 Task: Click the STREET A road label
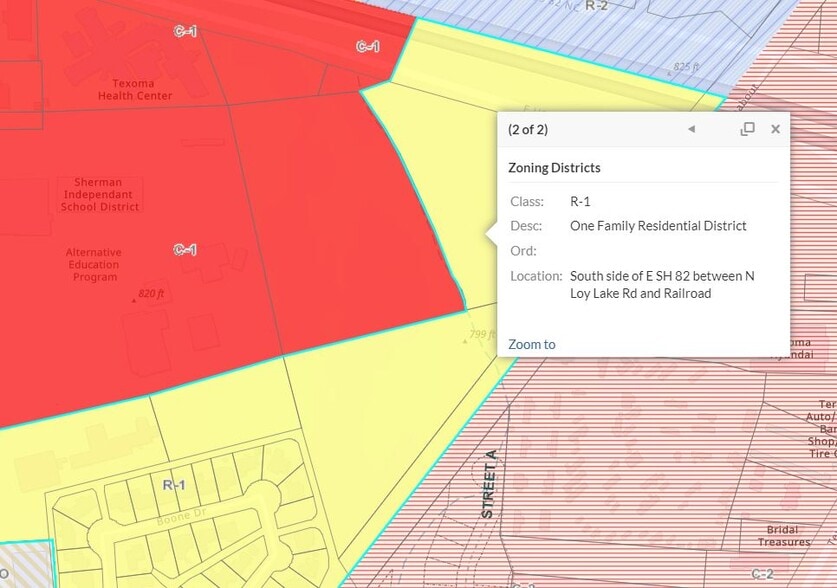coord(490,484)
